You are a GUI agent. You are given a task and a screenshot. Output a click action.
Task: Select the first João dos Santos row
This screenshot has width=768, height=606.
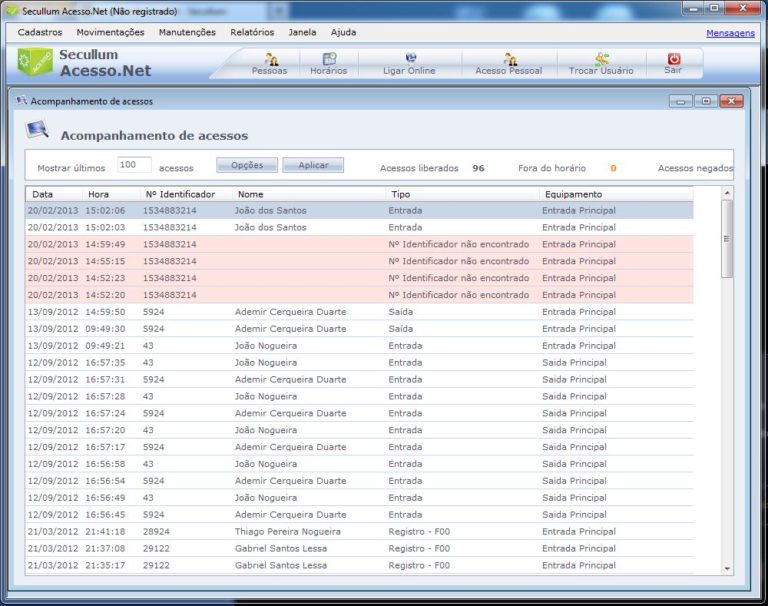[x=270, y=211]
